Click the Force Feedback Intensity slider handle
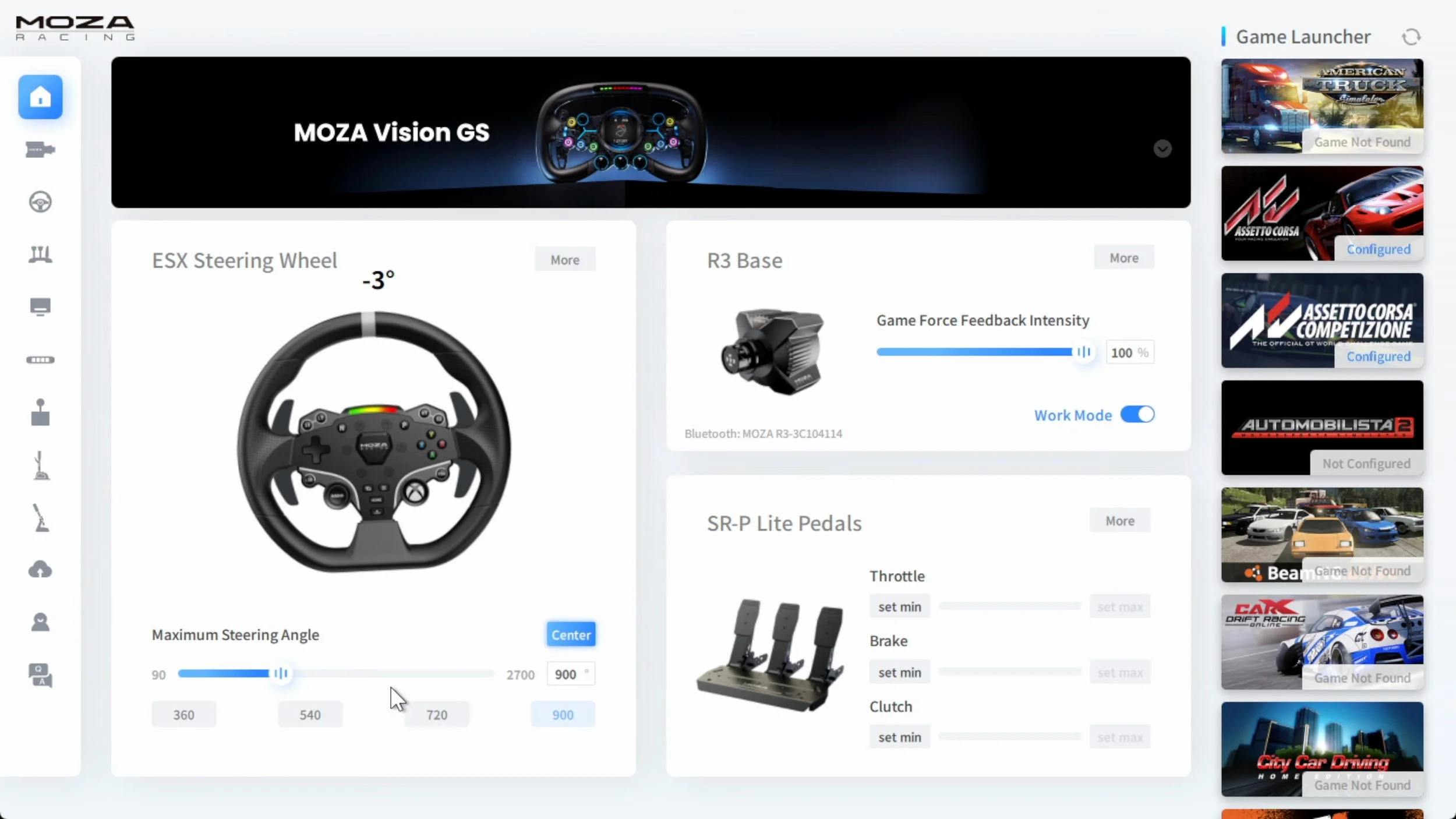 coord(1083,352)
